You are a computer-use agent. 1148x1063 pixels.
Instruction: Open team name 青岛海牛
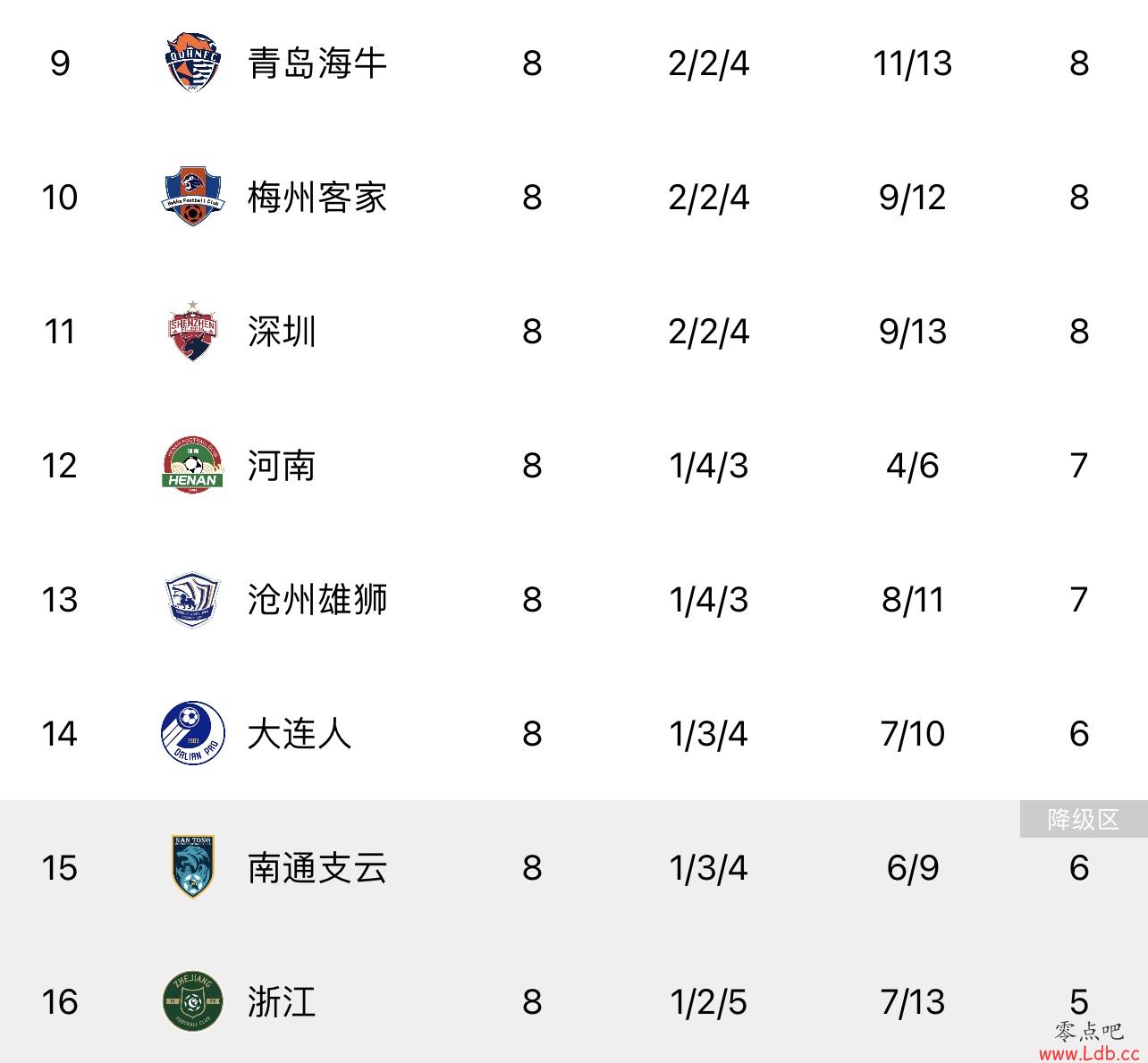pos(317,63)
